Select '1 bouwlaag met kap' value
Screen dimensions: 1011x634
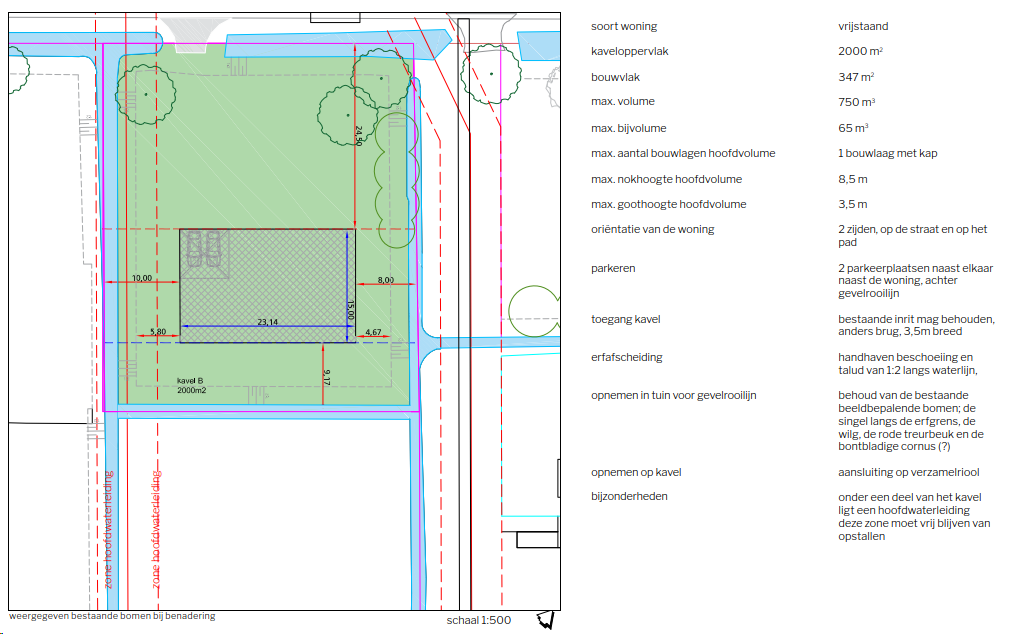pos(887,154)
